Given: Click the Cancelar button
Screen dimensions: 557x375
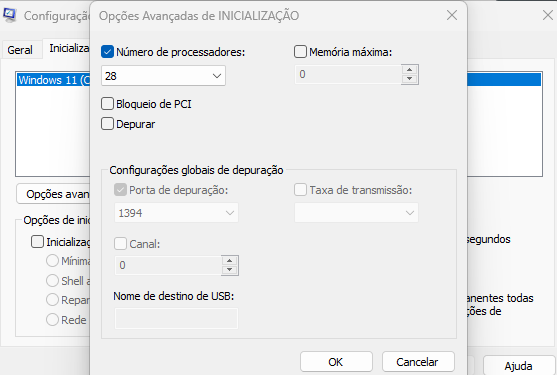Looking at the screenshot, I should click(x=418, y=362).
